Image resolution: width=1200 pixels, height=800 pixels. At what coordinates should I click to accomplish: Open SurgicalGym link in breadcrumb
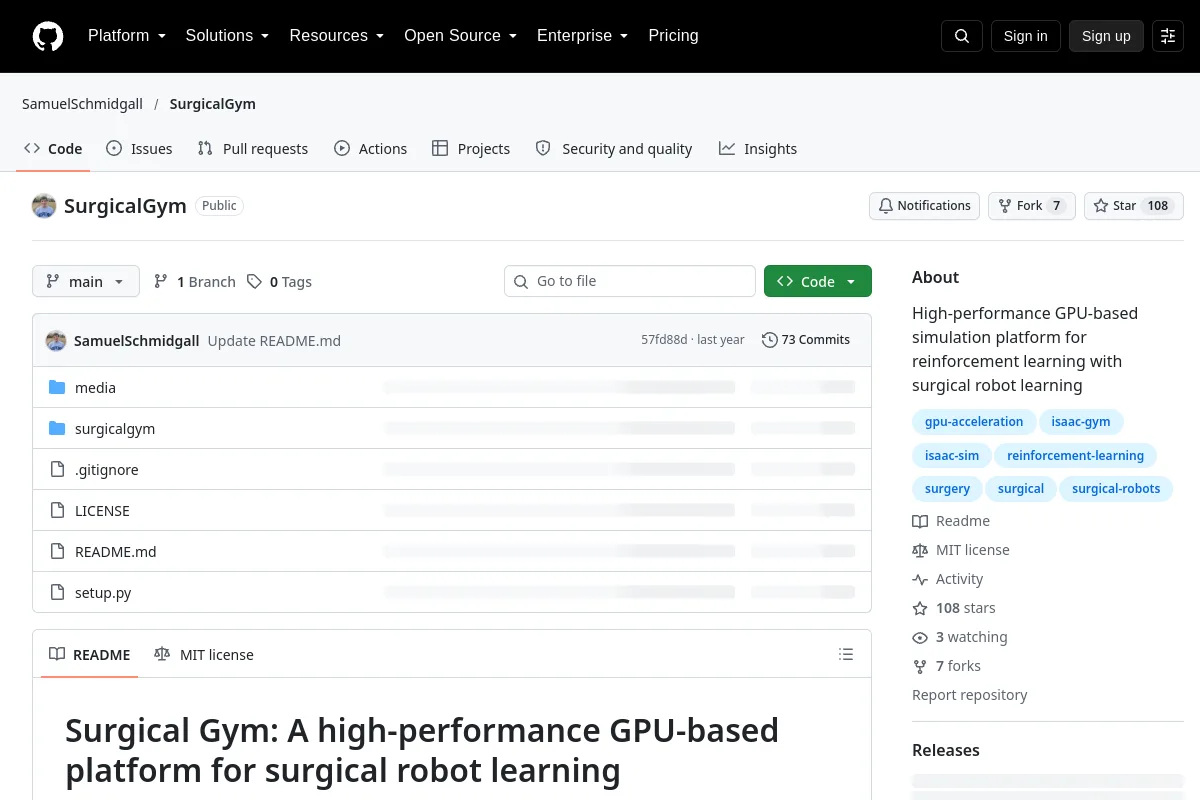click(212, 104)
